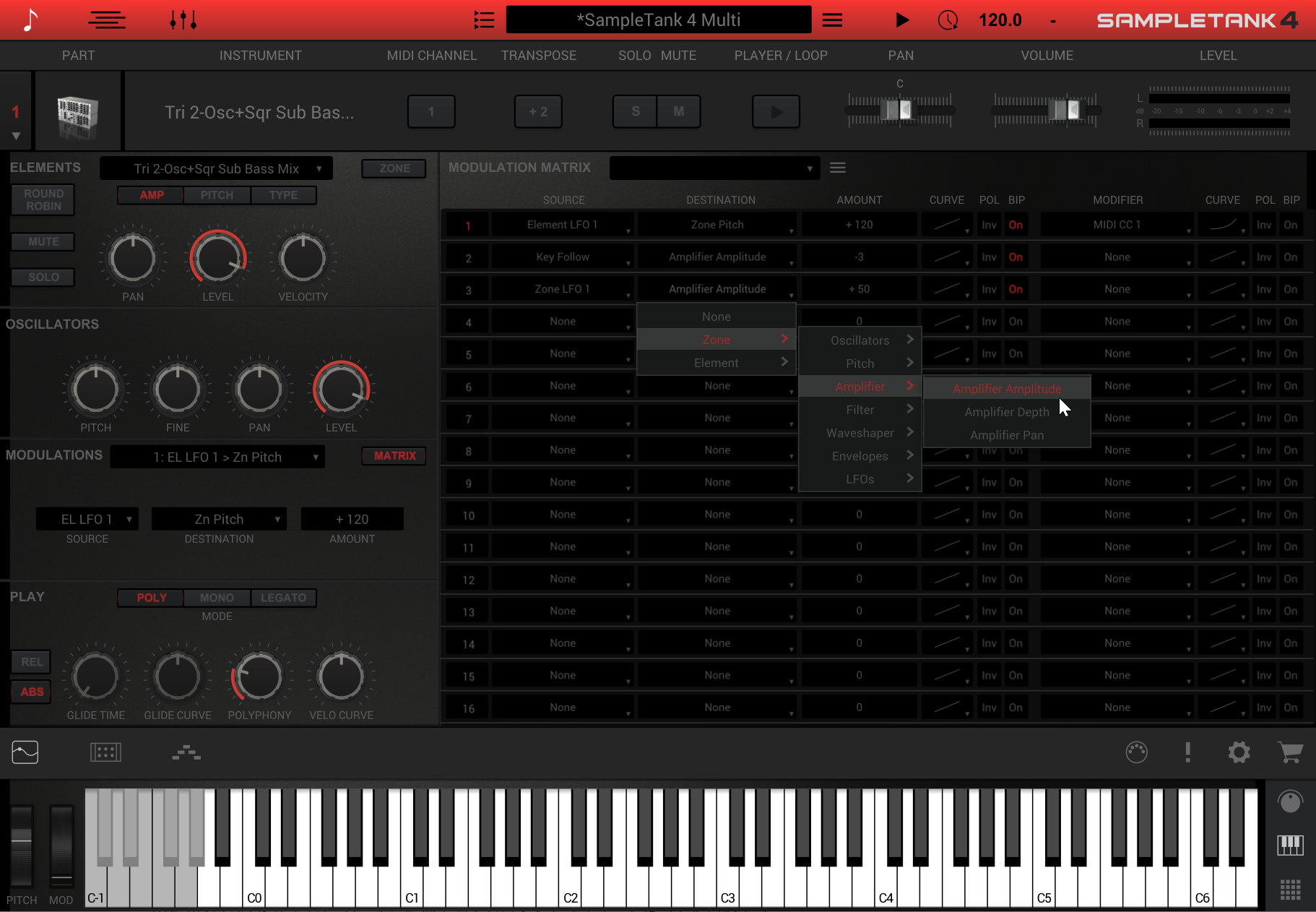Play the part 1 player loop
This screenshot has height=912, width=1316.
(776, 112)
